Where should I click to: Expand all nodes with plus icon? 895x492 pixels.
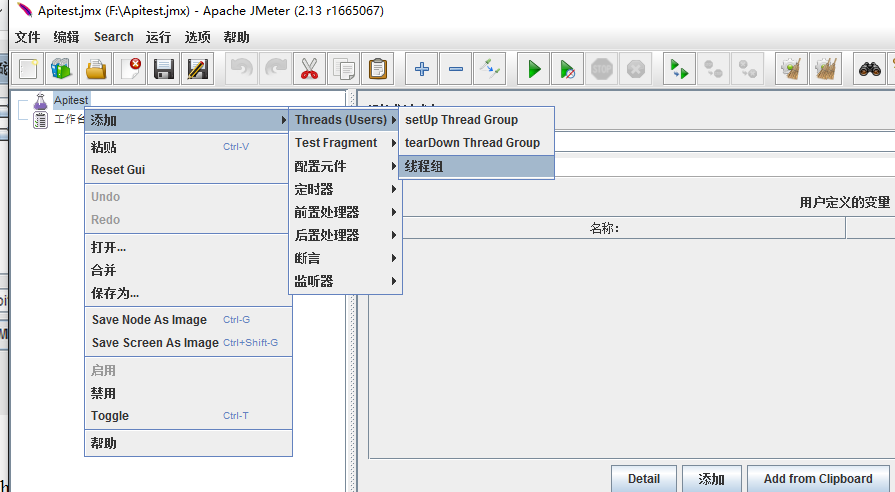pos(422,69)
